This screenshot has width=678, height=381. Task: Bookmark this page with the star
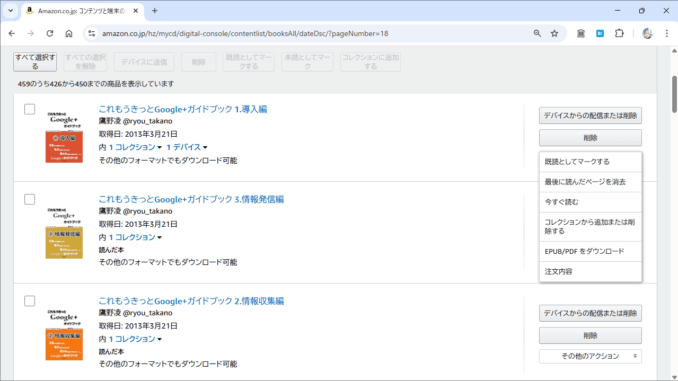pyautogui.click(x=554, y=33)
